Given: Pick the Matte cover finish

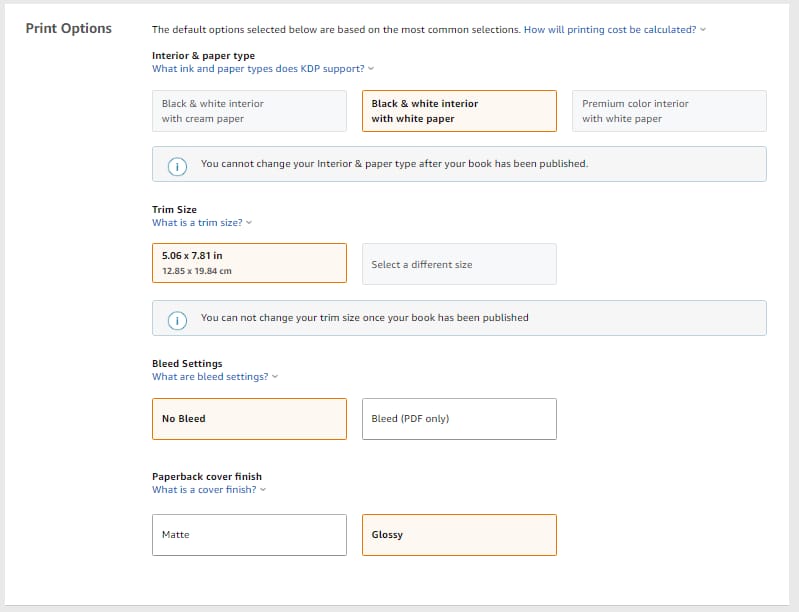Looking at the screenshot, I should (x=249, y=535).
